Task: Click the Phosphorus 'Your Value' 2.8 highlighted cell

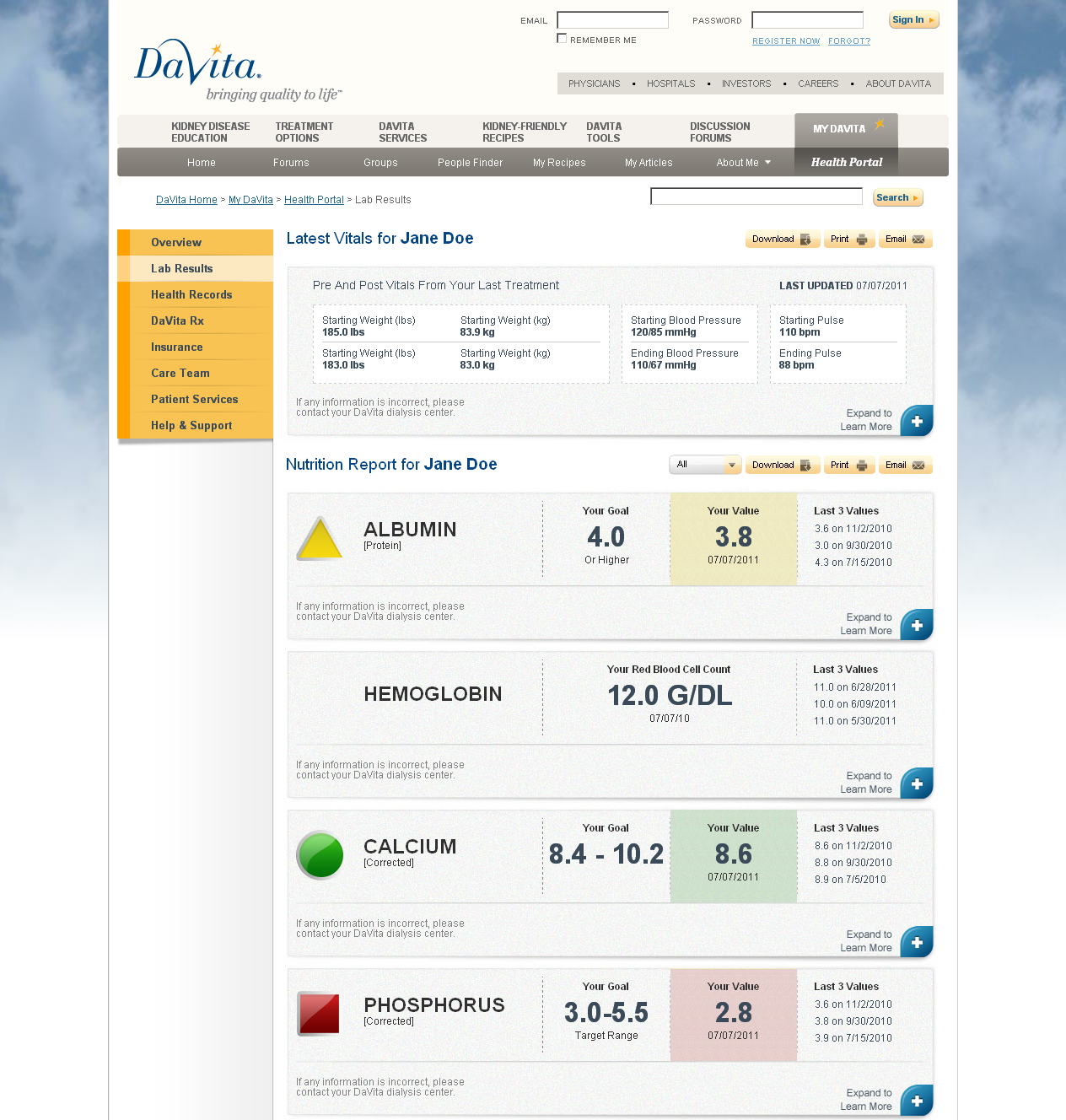Action: point(734,1015)
